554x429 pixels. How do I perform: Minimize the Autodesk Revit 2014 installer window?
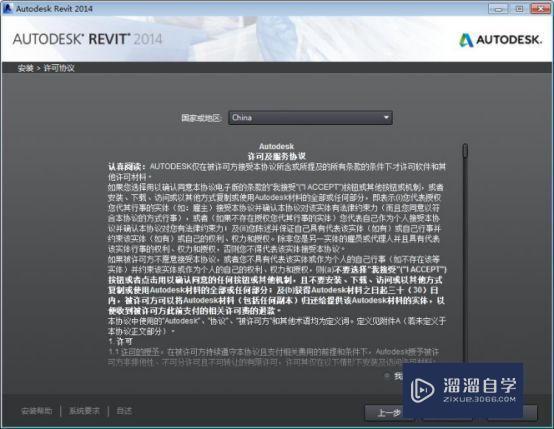tap(498, 9)
